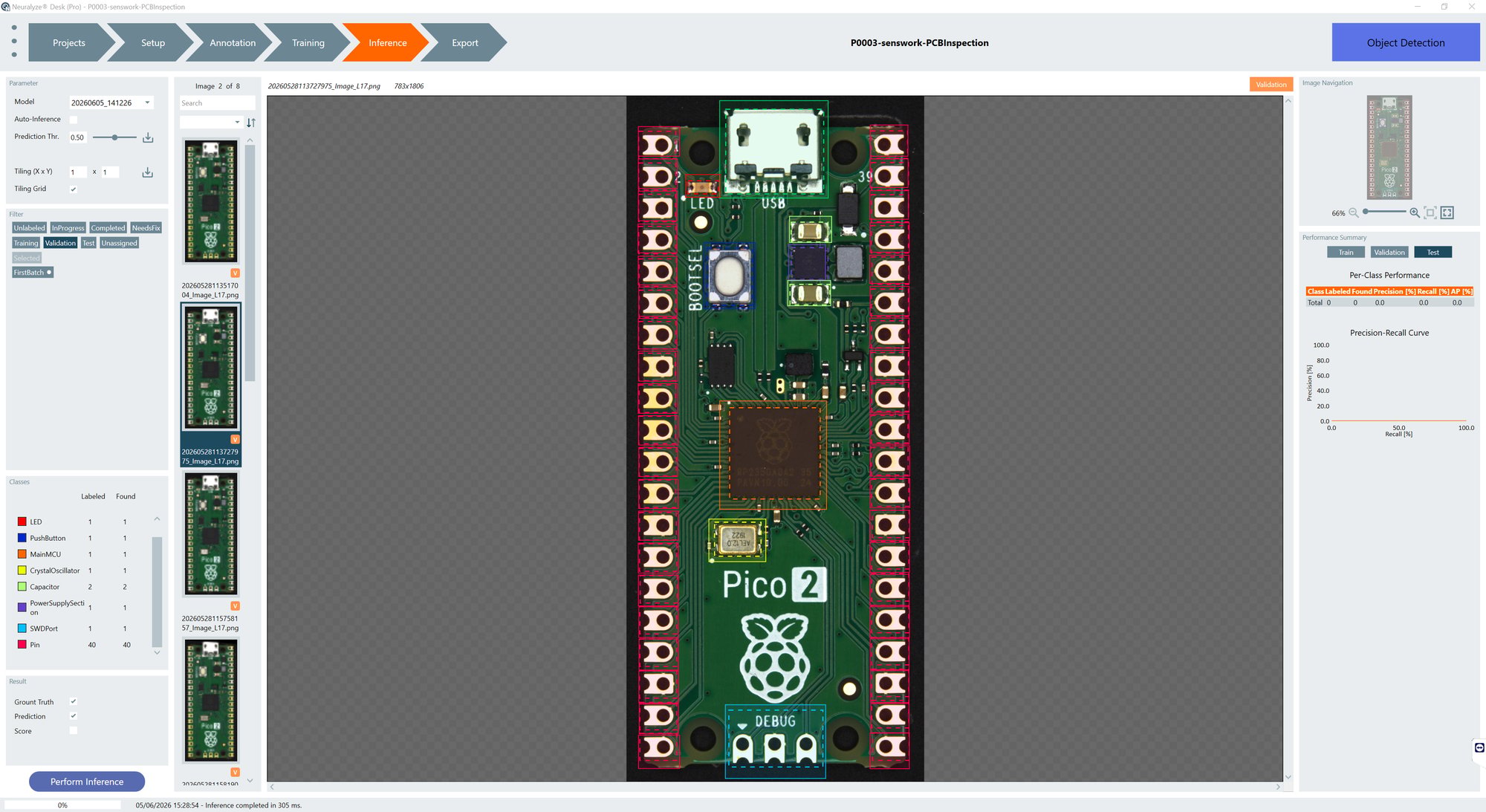Click the classes list up arrow
The width and height of the screenshot is (1486, 812).
coord(157,519)
